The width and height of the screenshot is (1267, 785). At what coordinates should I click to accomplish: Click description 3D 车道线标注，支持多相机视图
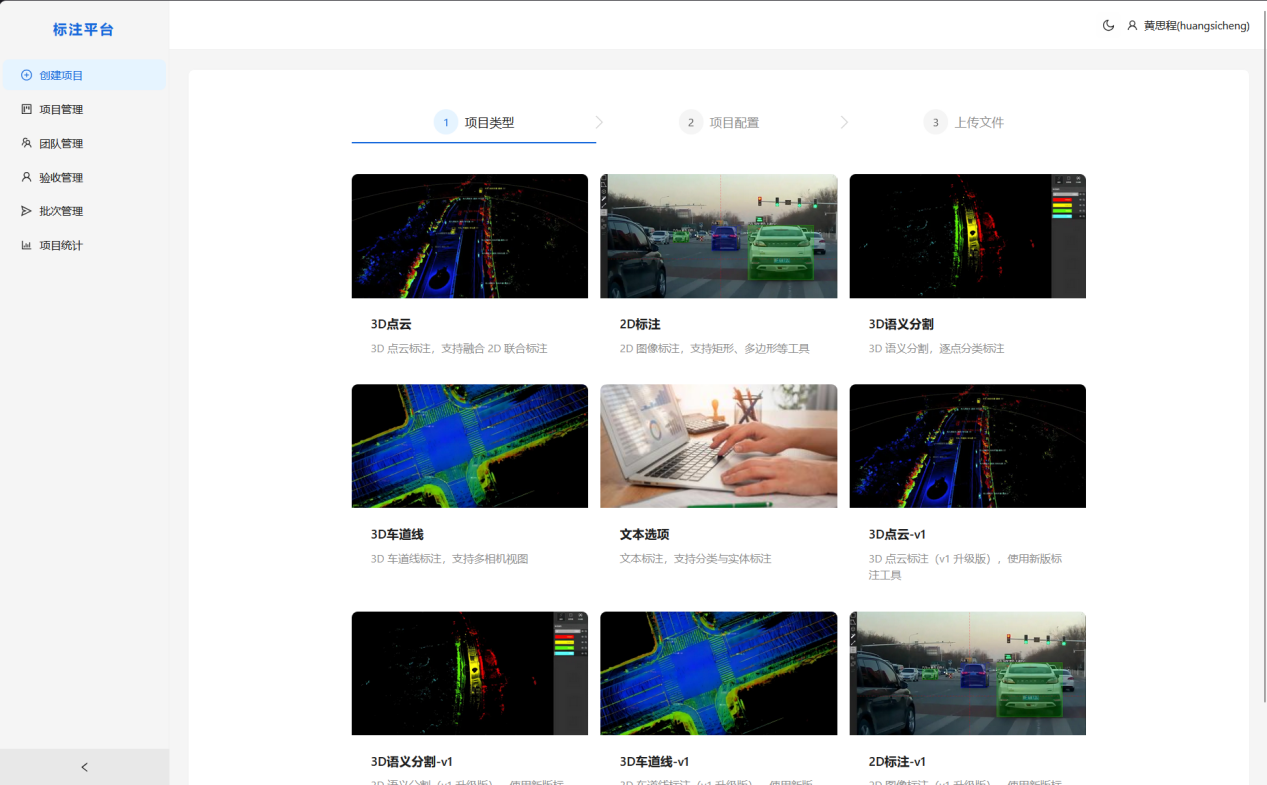click(449, 559)
